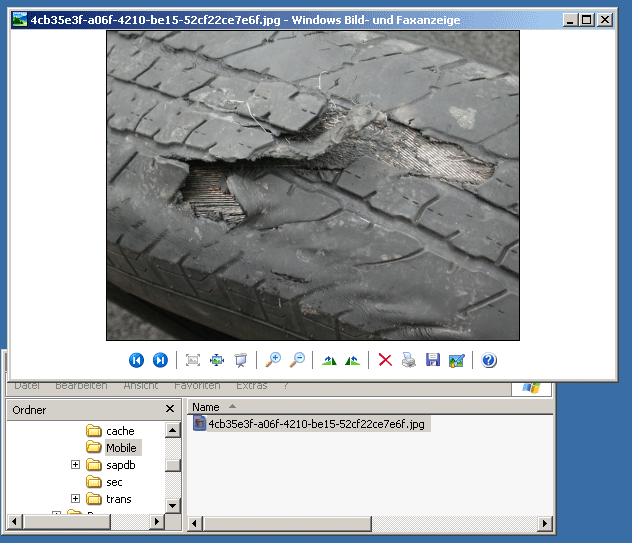The width and height of the screenshot is (632, 543).
Task: Delete the image with red X
Action: (x=385, y=360)
